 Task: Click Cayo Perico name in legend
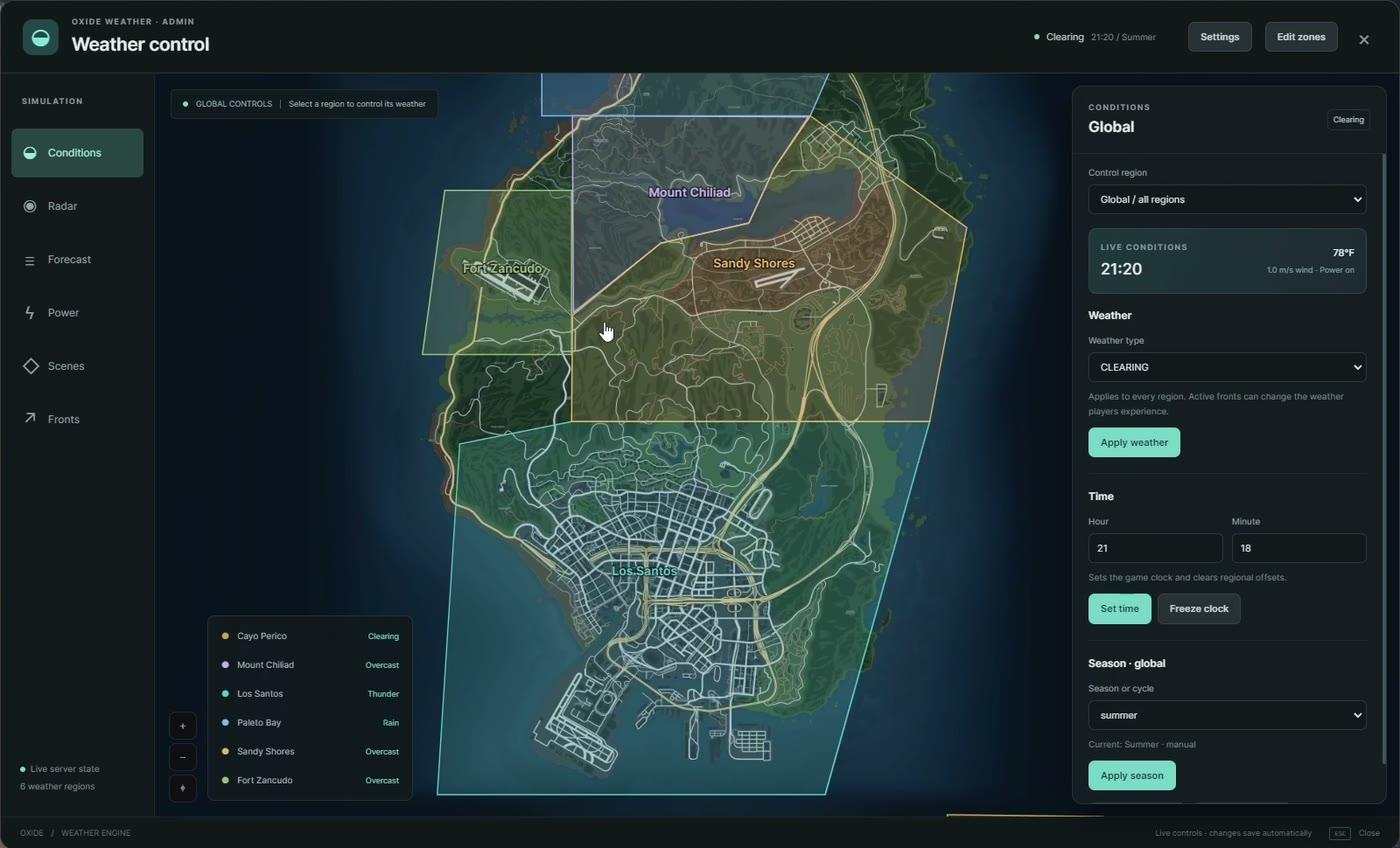coord(262,636)
